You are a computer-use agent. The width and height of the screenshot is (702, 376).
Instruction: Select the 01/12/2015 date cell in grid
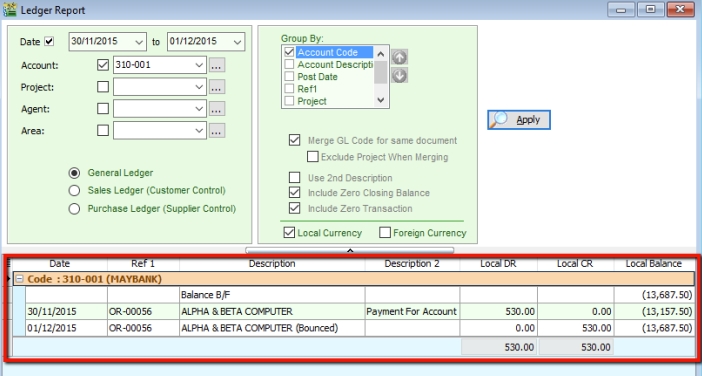66,328
